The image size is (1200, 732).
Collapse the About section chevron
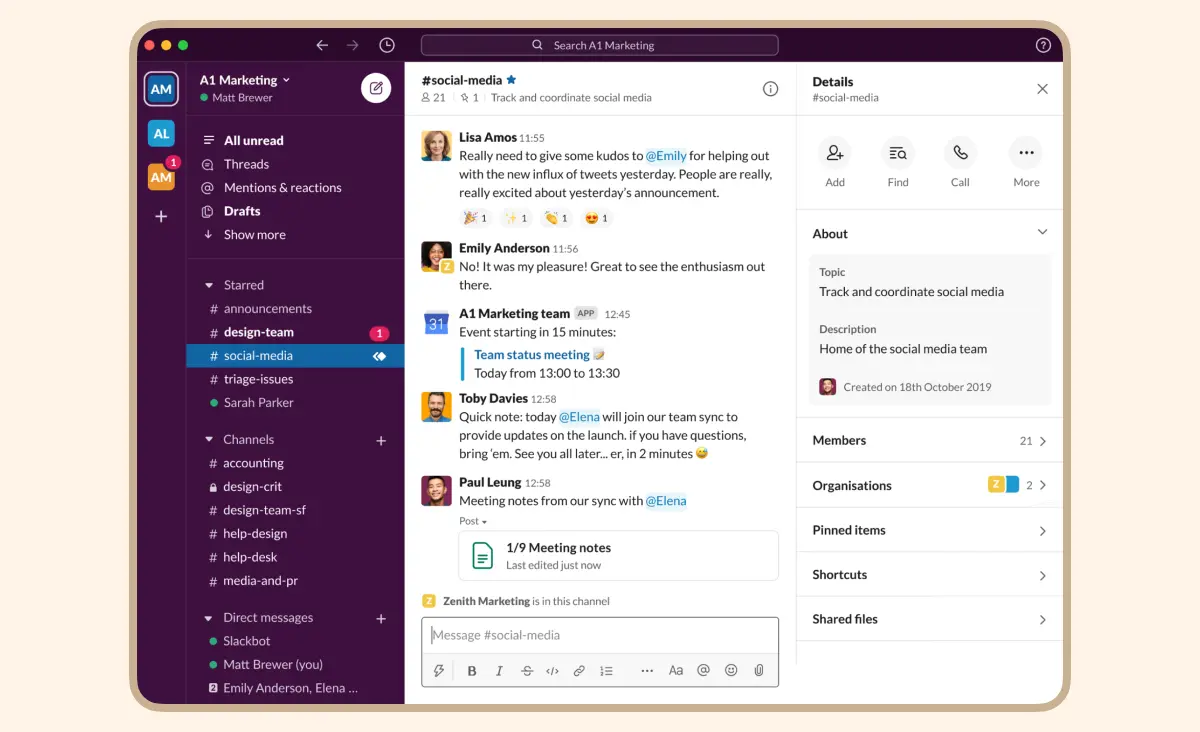point(1042,232)
